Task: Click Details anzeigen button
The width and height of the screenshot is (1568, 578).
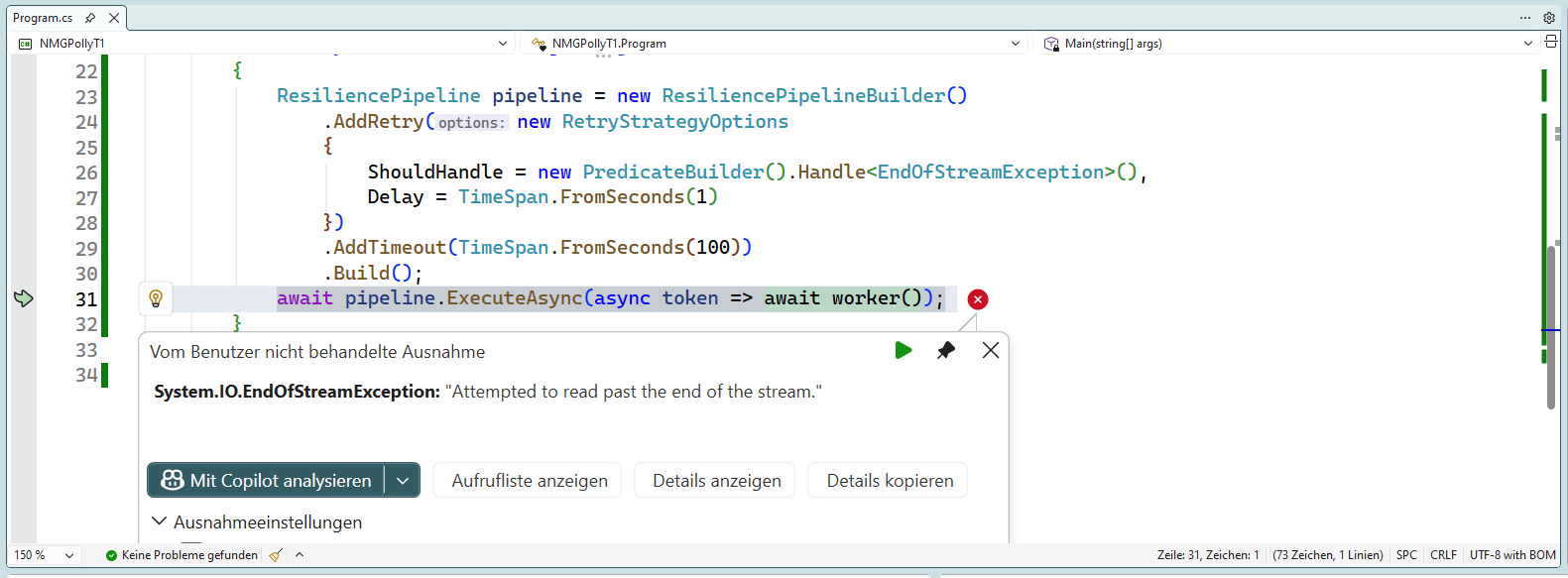Action: [x=715, y=480]
